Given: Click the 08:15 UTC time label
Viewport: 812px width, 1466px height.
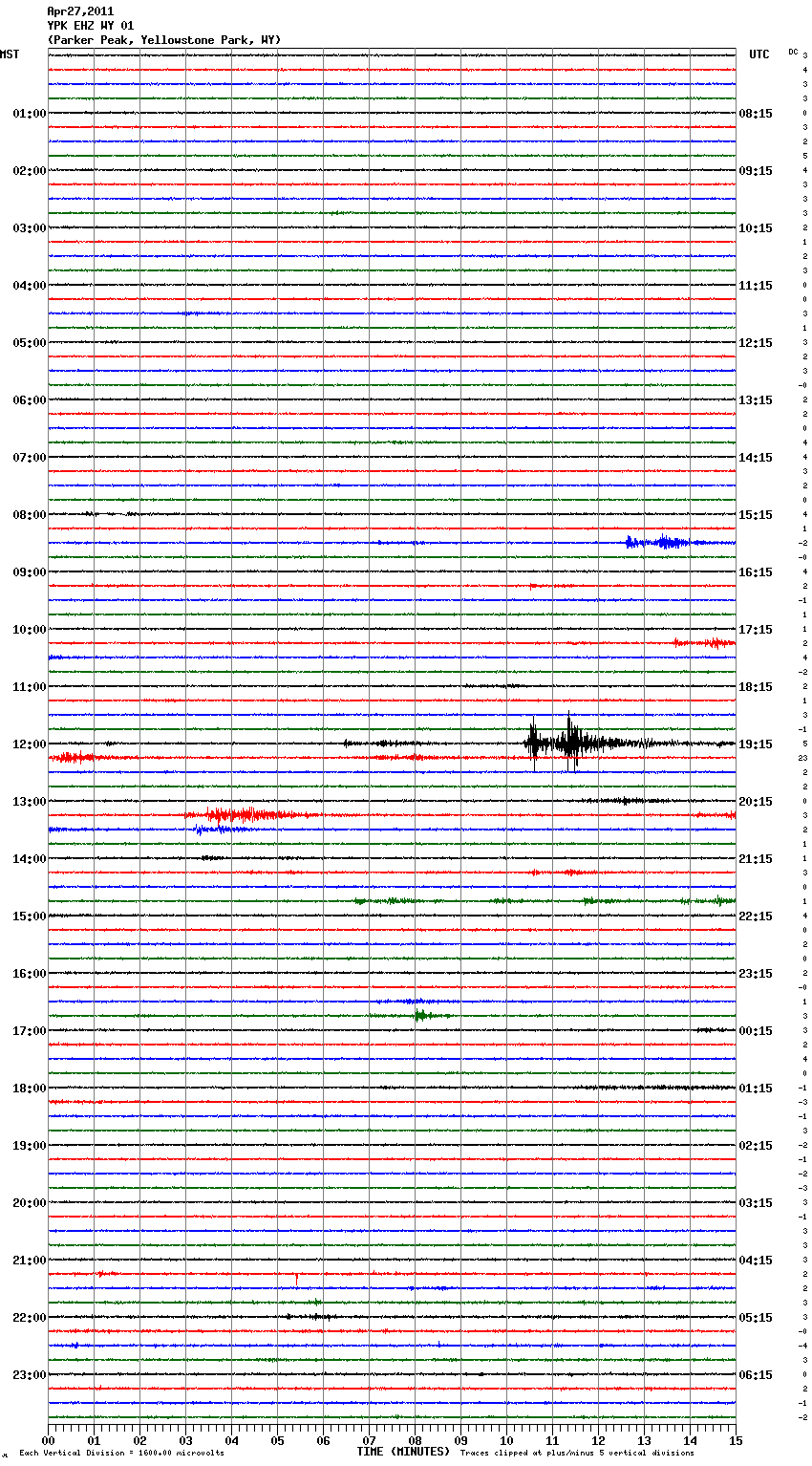Looking at the screenshot, I should [756, 114].
